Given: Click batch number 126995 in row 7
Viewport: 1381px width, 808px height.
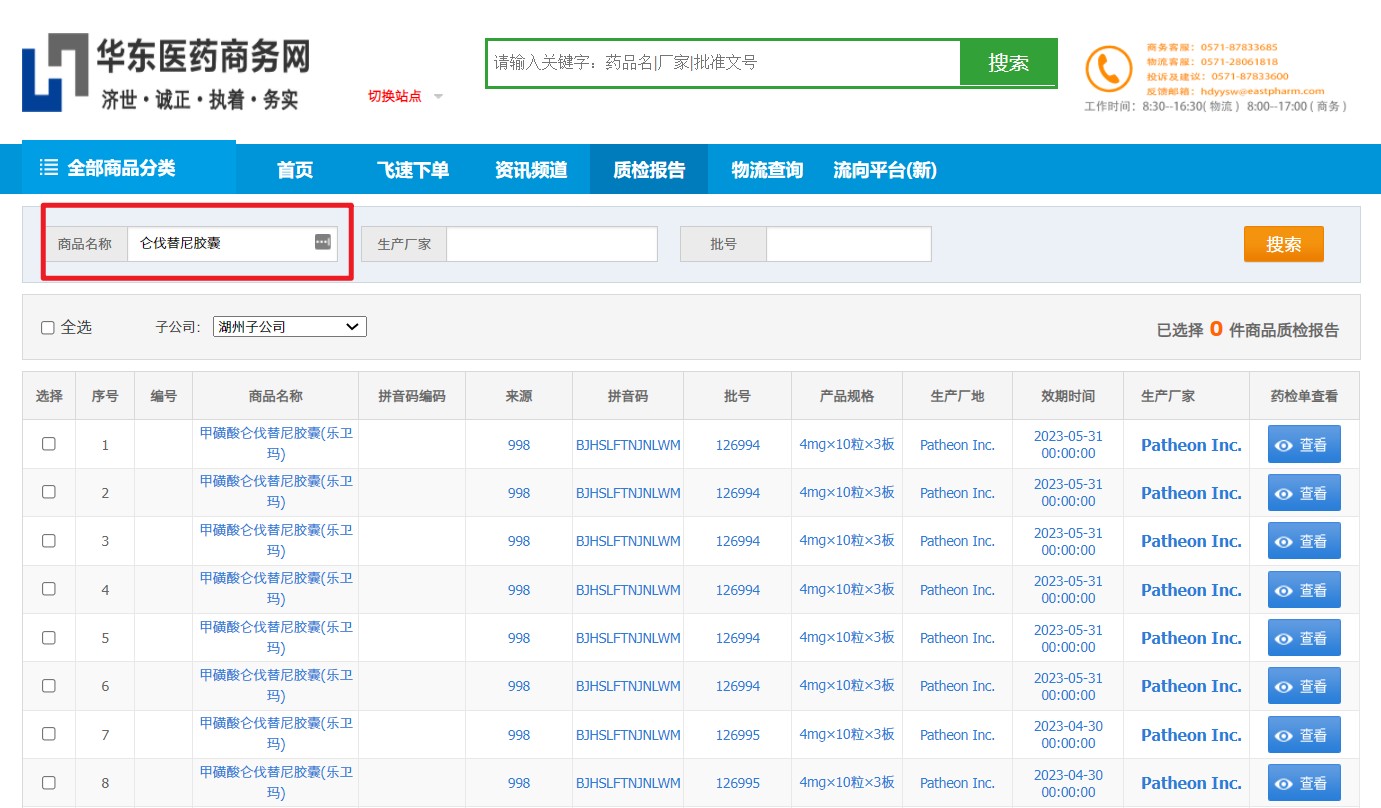Looking at the screenshot, I should click(x=738, y=735).
